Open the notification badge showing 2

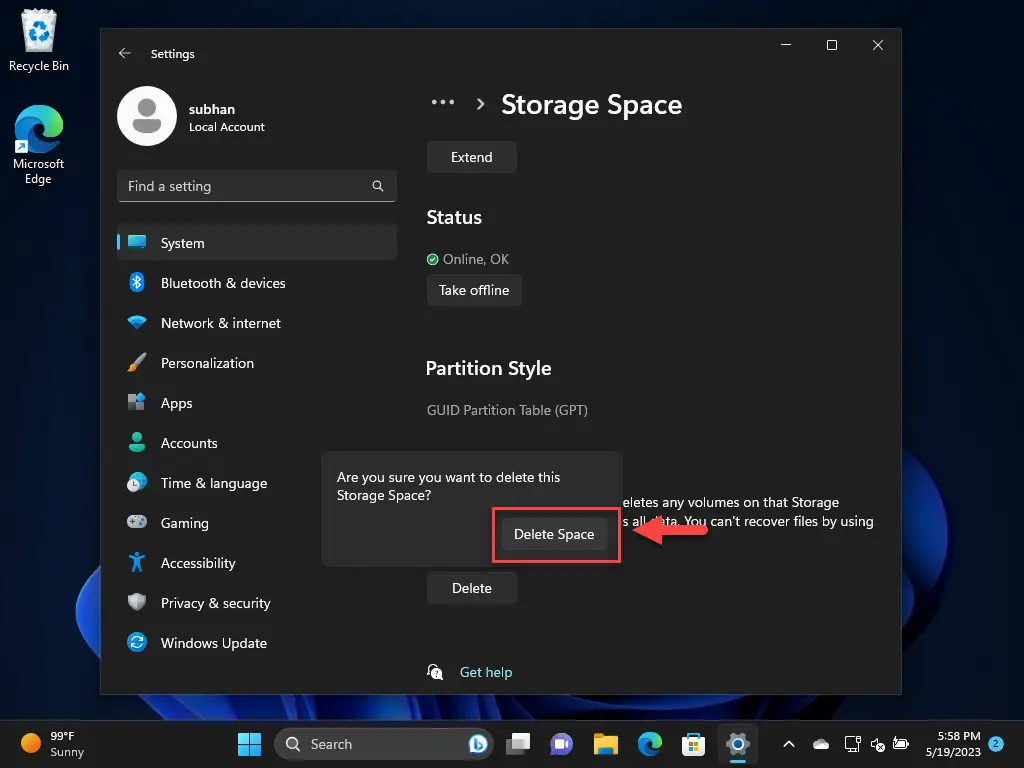click(996, 743)
